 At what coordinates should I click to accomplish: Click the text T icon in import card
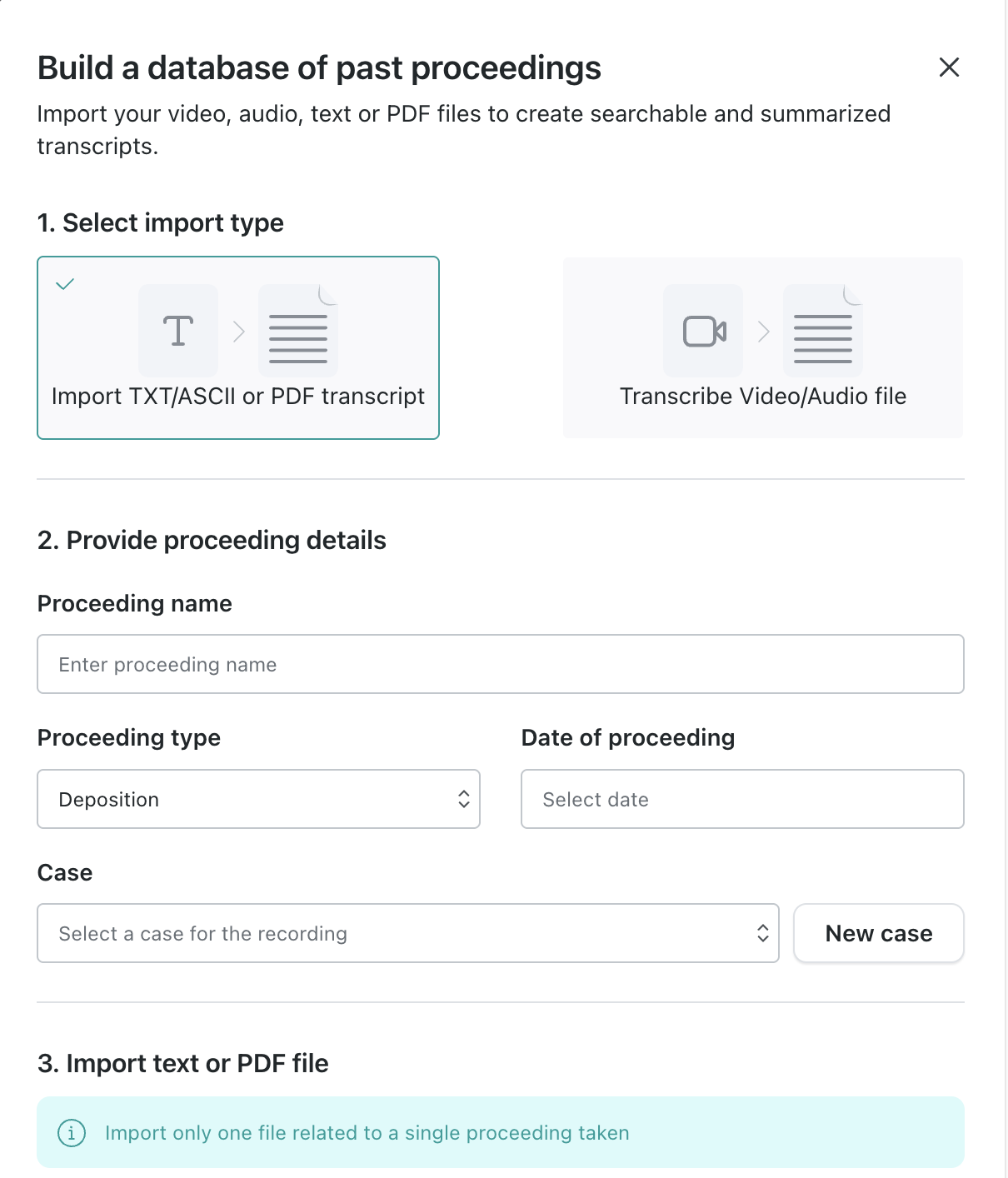click(178, 331)
